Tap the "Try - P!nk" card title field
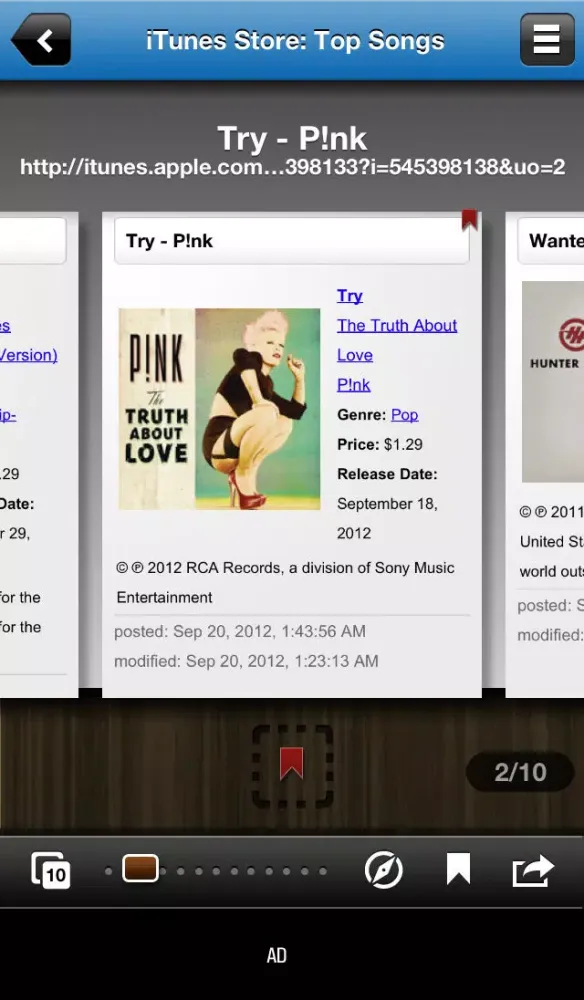584x1000 pixels. 291,241
